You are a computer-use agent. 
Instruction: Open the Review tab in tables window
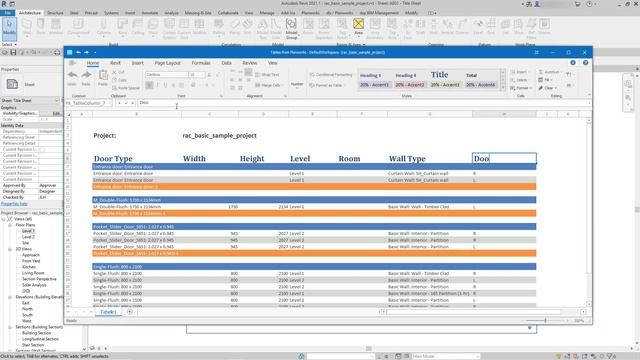click(250, 63)
